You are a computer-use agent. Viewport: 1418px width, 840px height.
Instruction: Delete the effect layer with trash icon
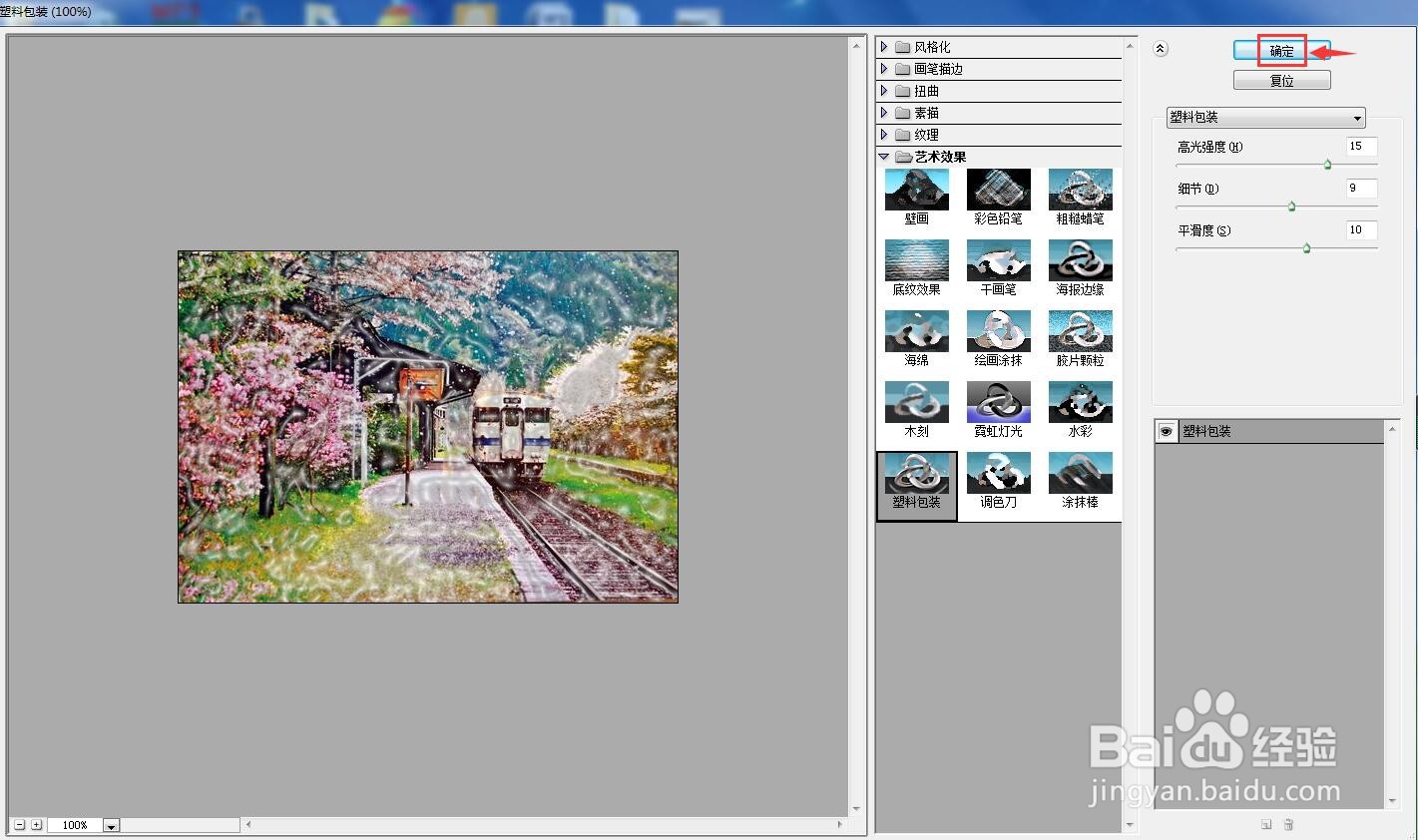[1288, 824]
